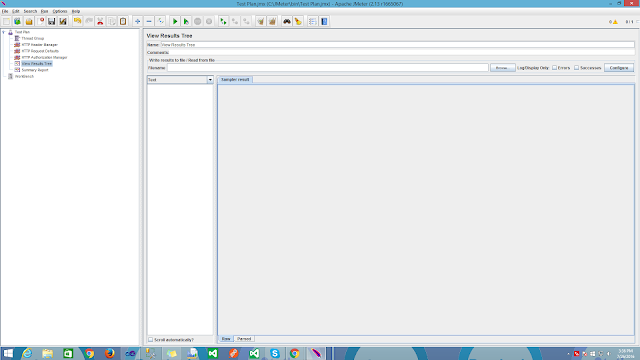Click the Search binoculars icon
Viewport: 640px width, 360px height.
coord(287,21)
